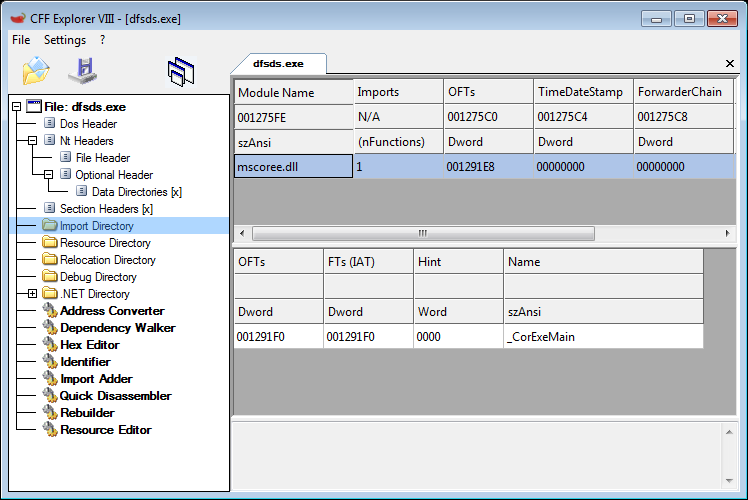The width and height of the screenshot is (748, 500).
Task: Click the Resource Directory folder icon
Action: click(50, 242)
